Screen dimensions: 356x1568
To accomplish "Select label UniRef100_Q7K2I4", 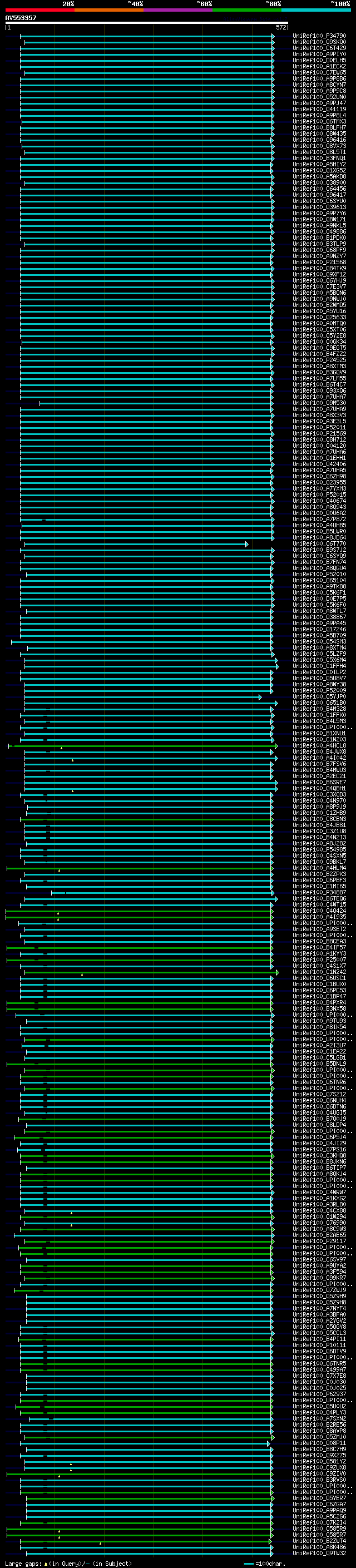I will pos(319,1522).
